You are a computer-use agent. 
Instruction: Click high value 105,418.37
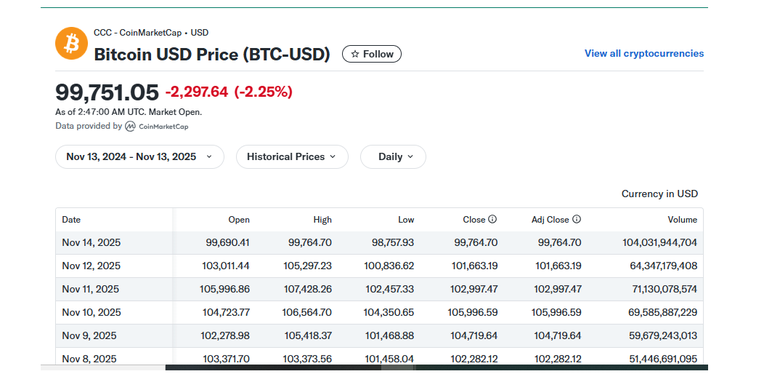pos(308,335)
